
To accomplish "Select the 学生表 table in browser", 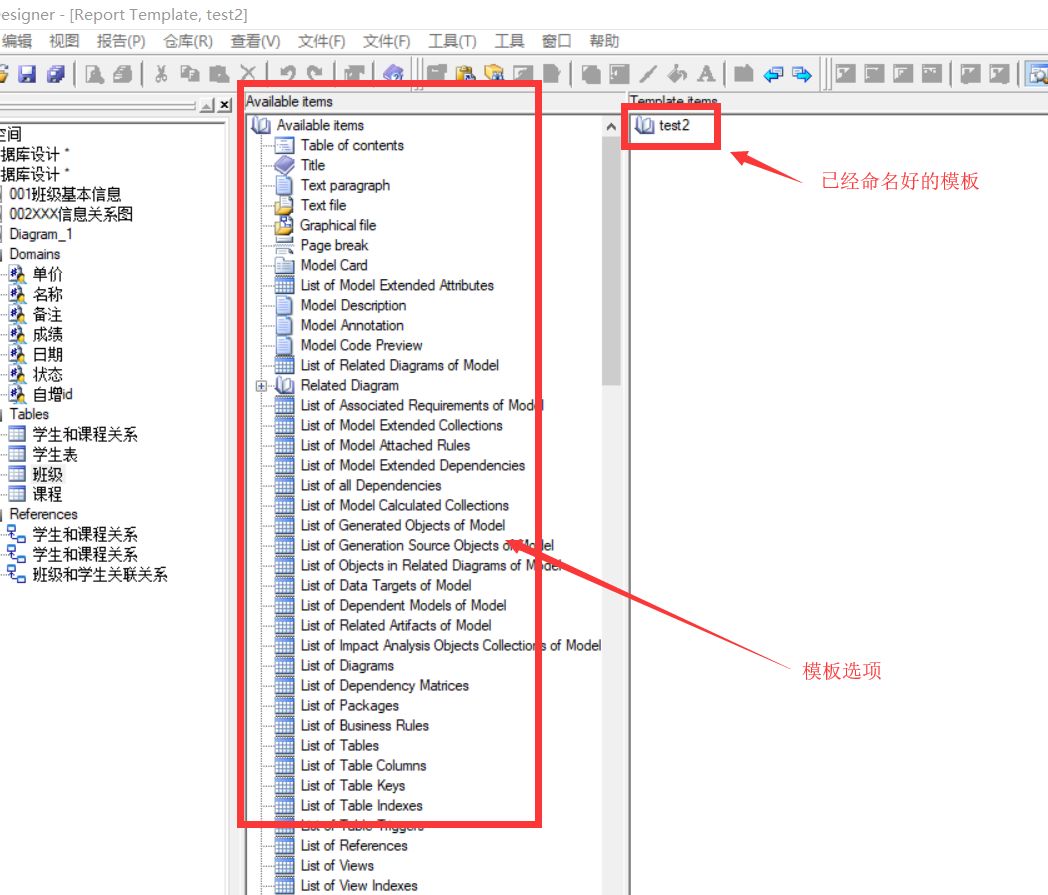I will click(x=55, y=455).
